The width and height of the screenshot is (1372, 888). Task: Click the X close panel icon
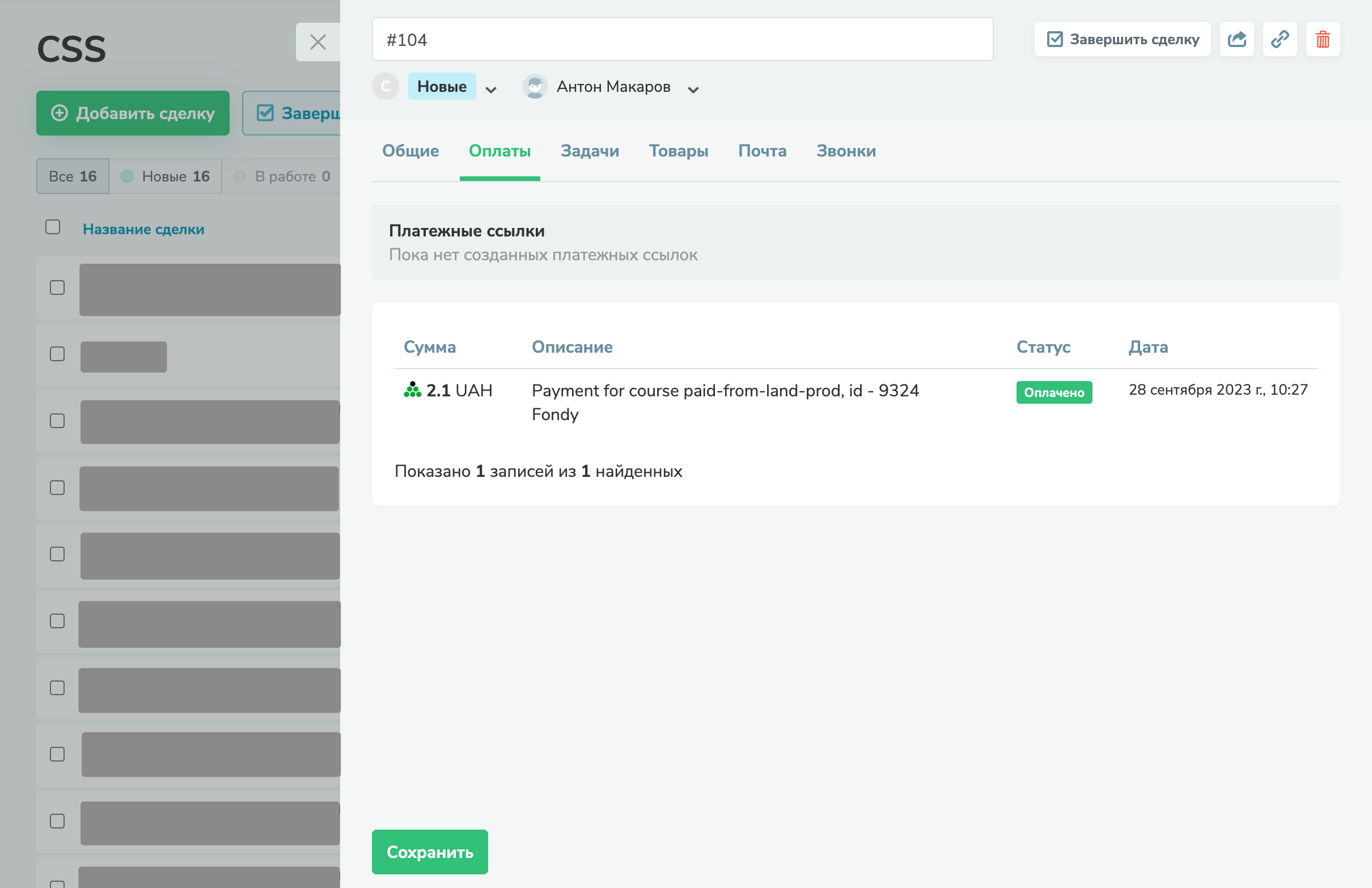pos(317,42)
